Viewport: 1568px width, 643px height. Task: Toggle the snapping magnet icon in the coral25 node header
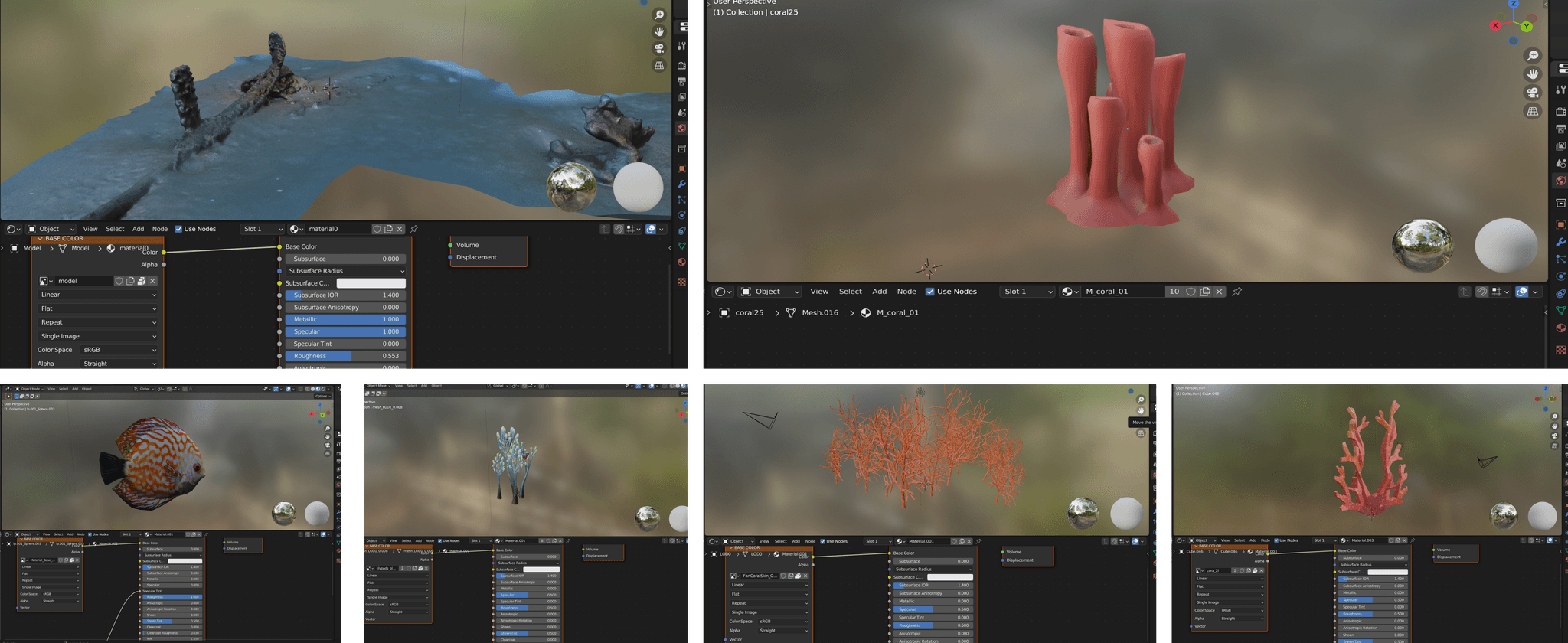1481,292
